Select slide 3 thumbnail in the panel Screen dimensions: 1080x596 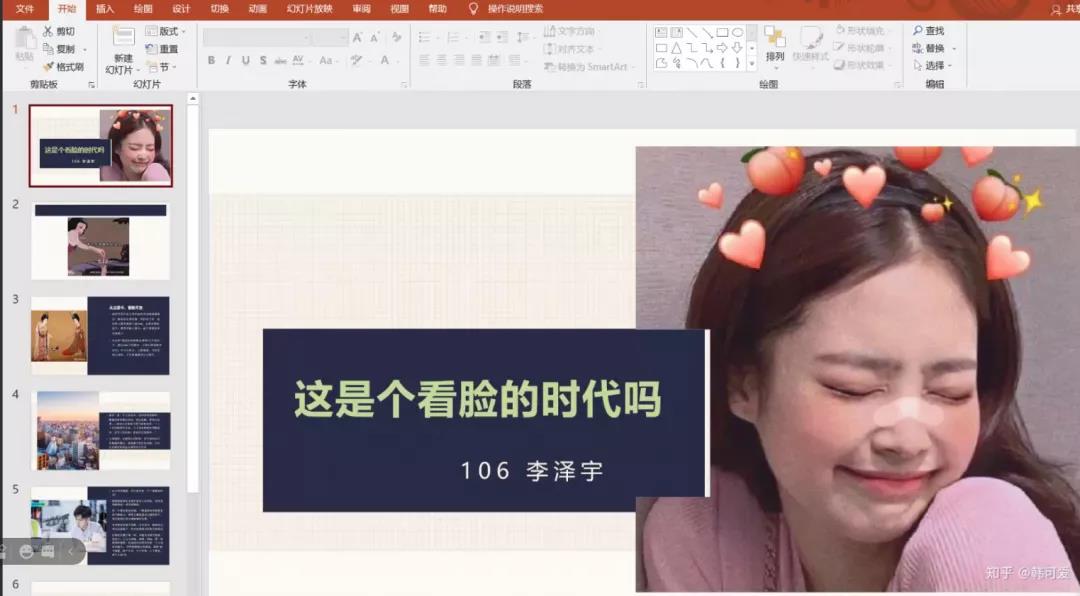(100, 335)
